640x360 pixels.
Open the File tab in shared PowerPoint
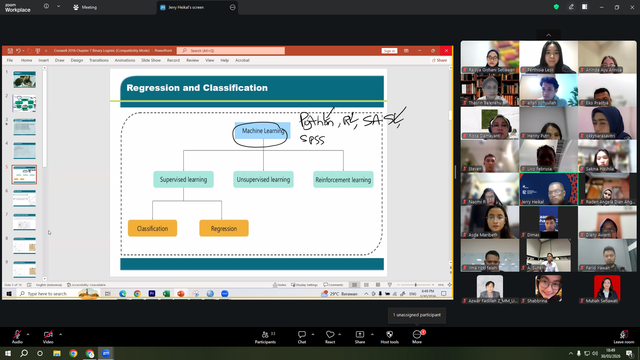(x=10, y=60)
